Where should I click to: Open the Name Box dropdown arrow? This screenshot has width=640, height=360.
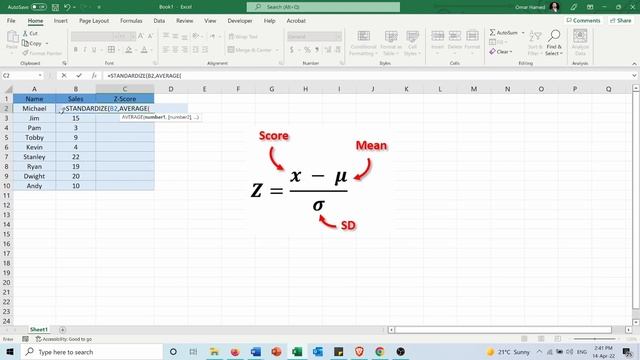40,76
